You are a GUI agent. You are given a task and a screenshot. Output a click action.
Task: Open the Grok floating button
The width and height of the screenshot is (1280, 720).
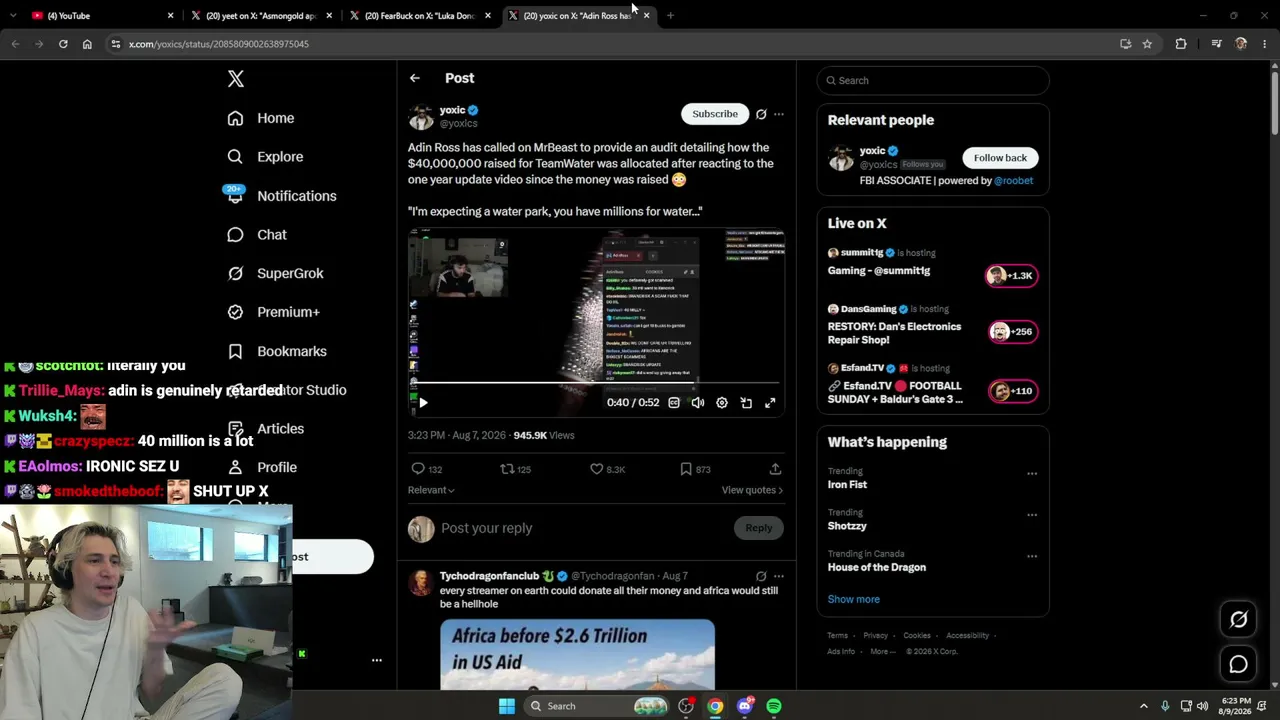[x=1238, y=620]
